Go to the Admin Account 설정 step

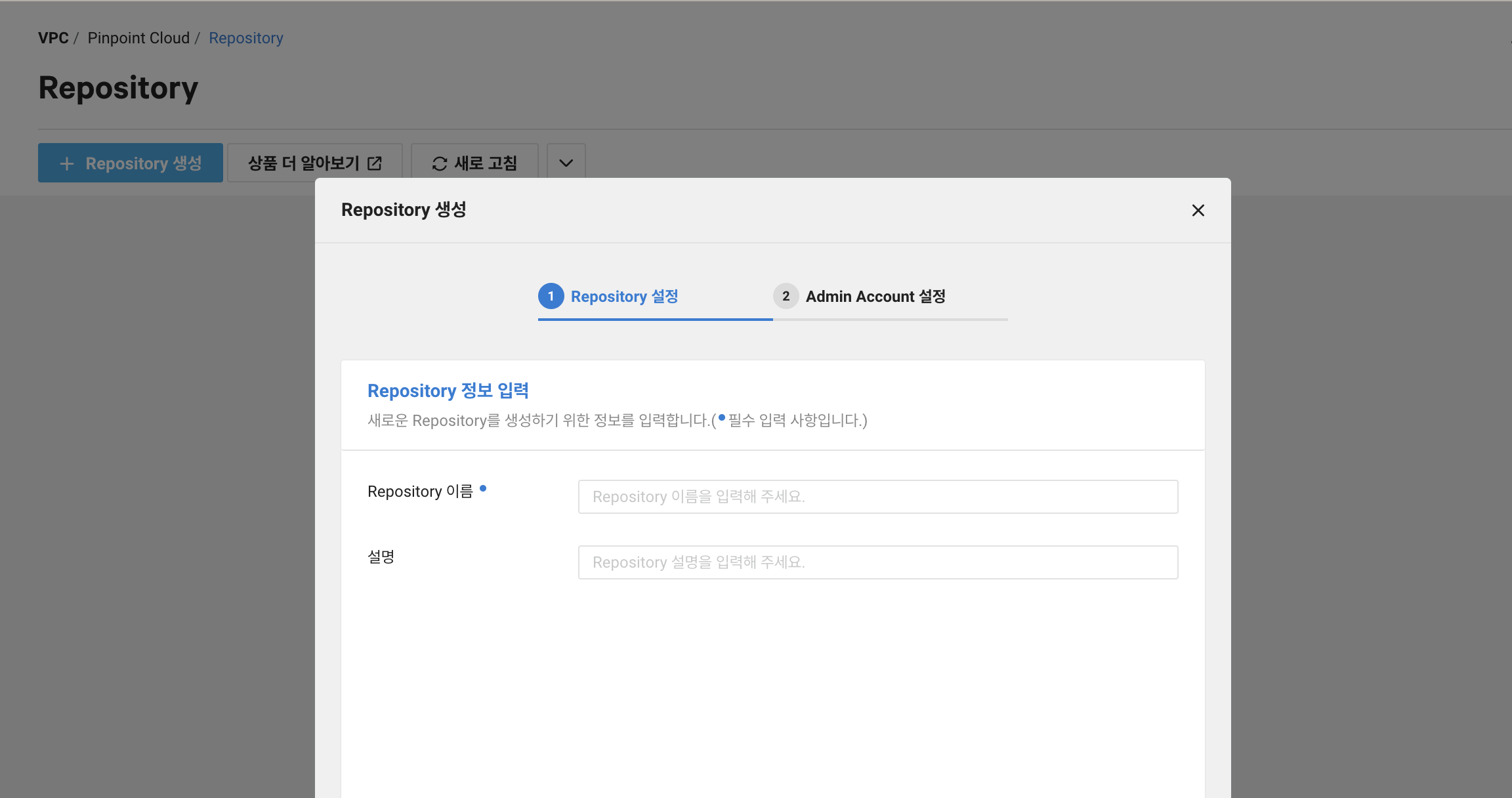(875, 297)
